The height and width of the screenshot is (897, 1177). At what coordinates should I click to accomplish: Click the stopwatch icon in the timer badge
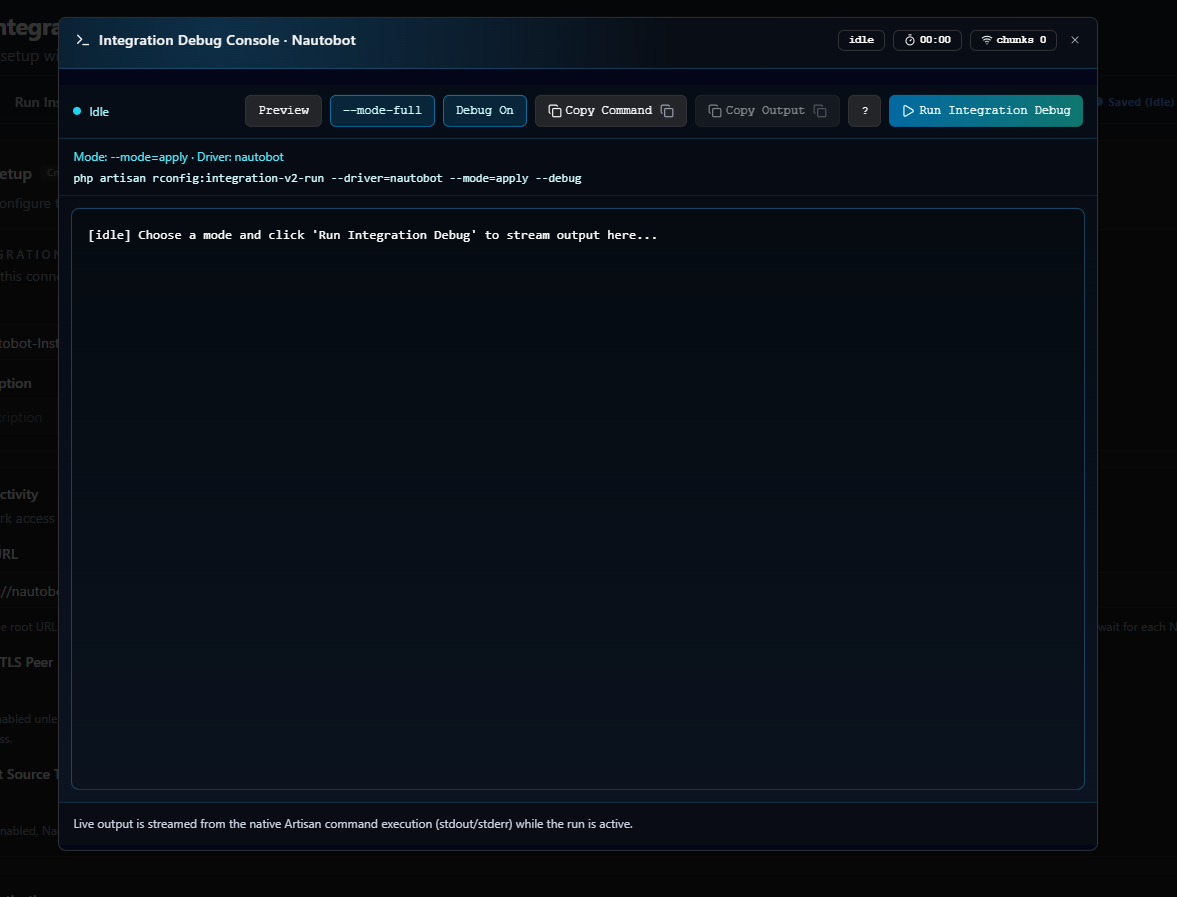[x=910, y=40]
